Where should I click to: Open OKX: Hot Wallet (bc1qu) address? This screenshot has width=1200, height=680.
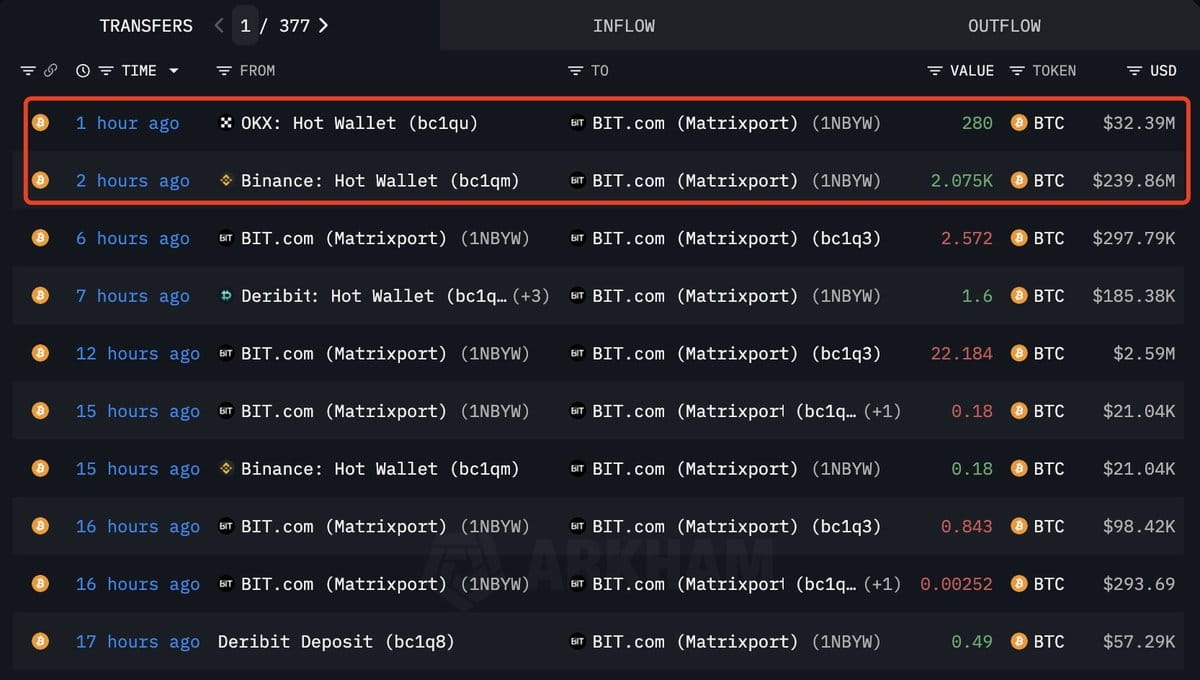coord(359,123)
